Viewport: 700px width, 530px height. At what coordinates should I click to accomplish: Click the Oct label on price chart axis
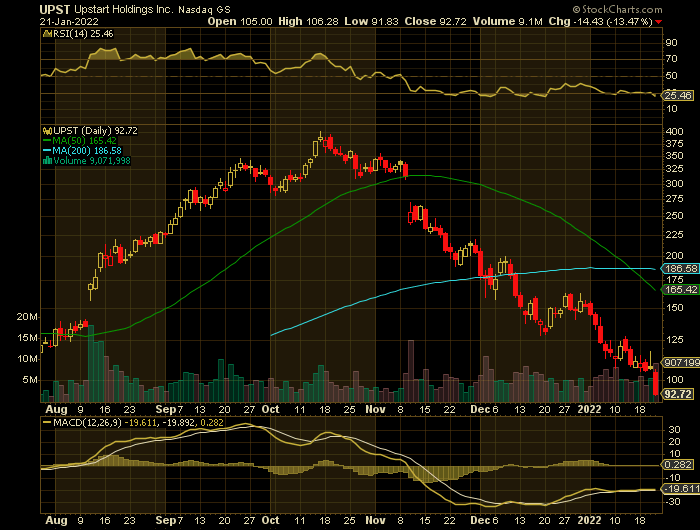tap(271, 409)
